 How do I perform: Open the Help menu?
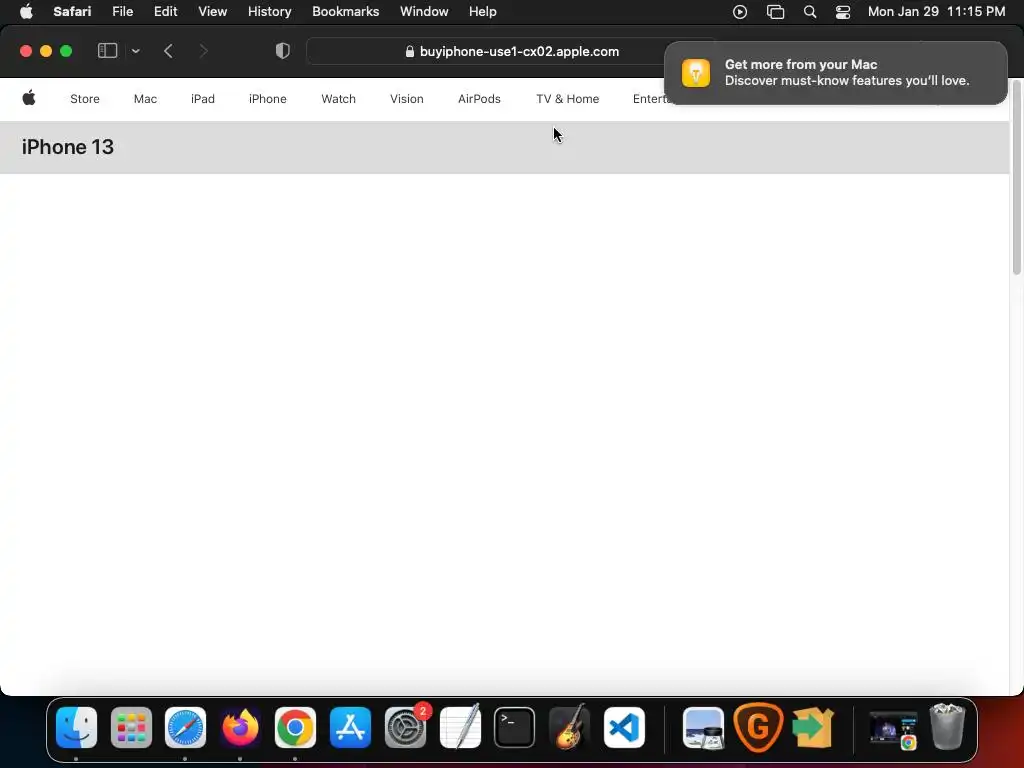pos(483,12)
